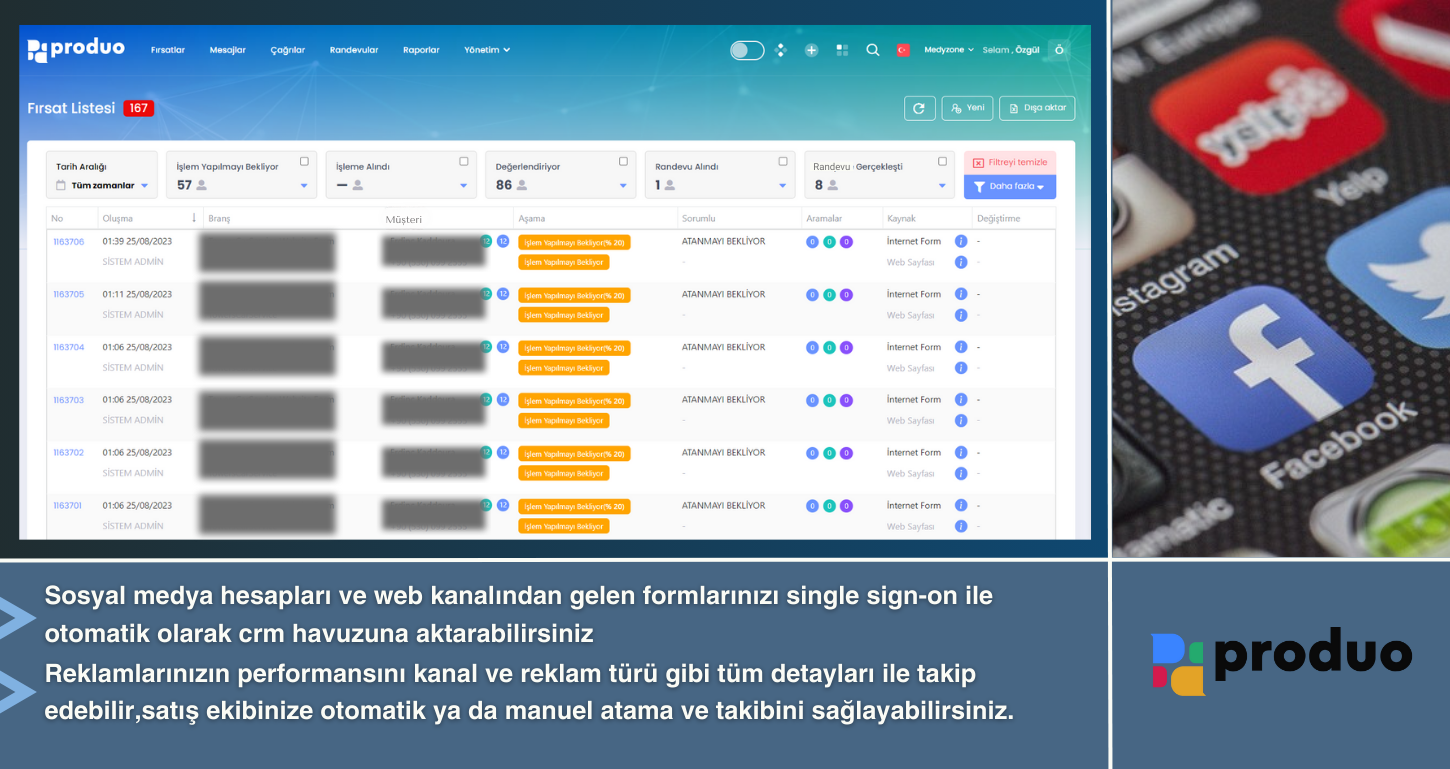Click the blue 0 calls badge in row 1163706
The width and height of the screenshot is (1450, 769).
812,242
